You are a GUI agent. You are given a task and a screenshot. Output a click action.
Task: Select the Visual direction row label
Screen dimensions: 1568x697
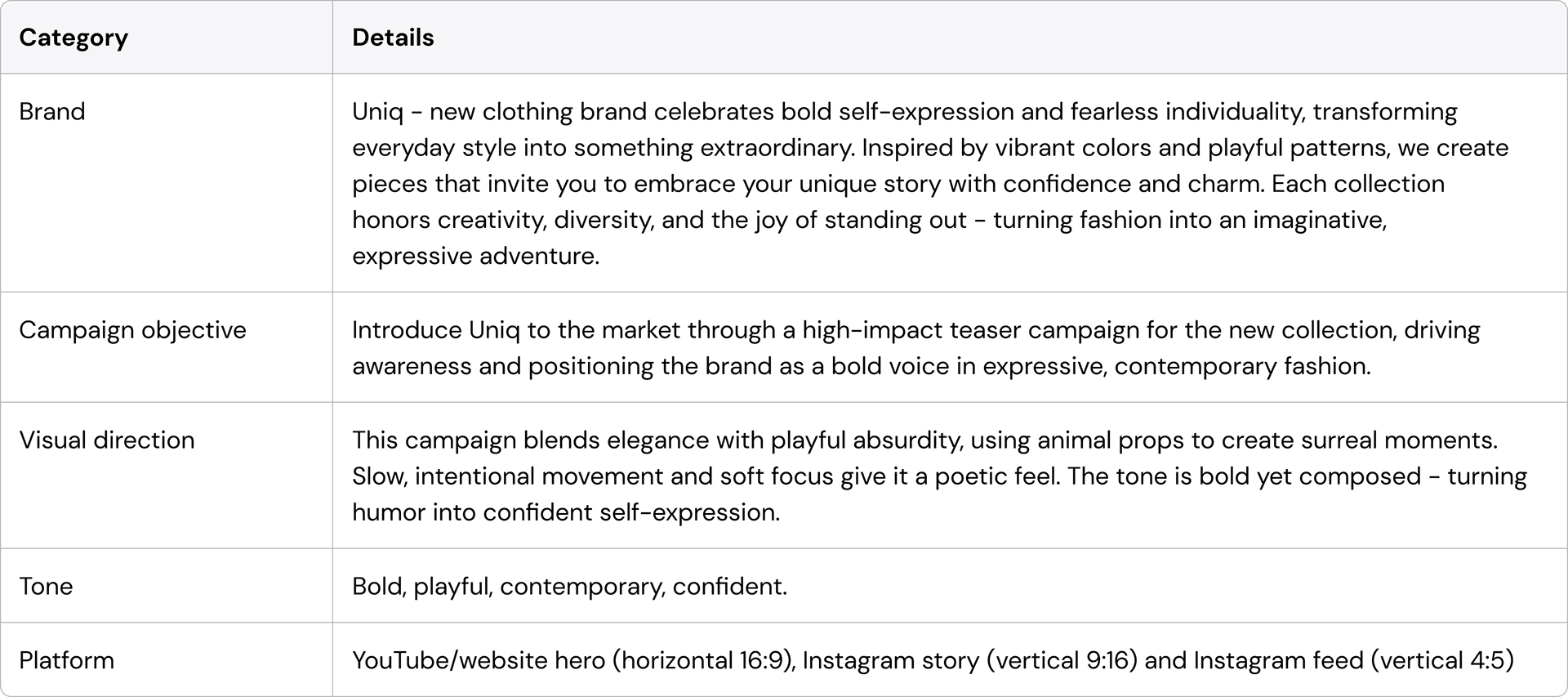pyautogui.click(x=107, y=440)
